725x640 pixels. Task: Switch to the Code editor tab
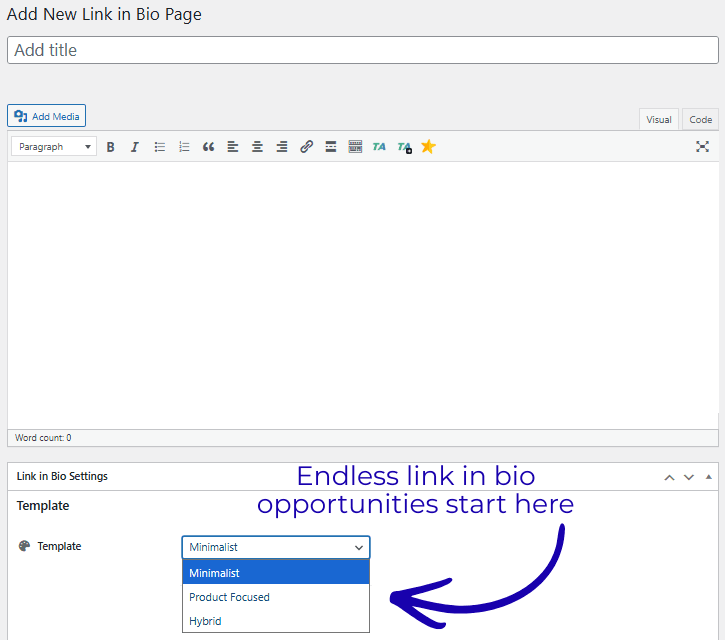coord(700,120)
